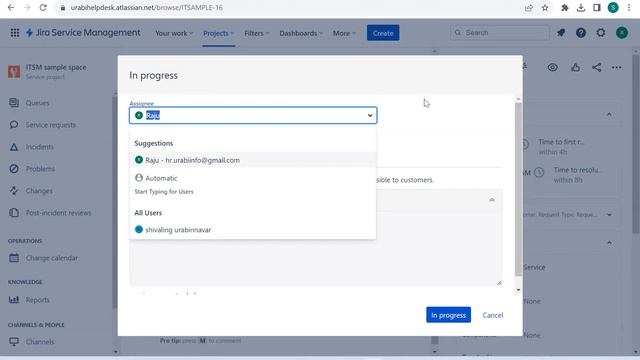
Task: Select shivaling urabinnavar from All Users
Action: pos(253,230)
